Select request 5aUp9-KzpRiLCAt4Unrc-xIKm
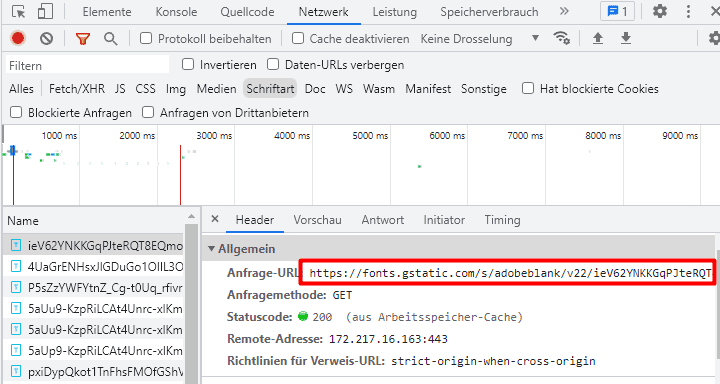 [94, 350]
